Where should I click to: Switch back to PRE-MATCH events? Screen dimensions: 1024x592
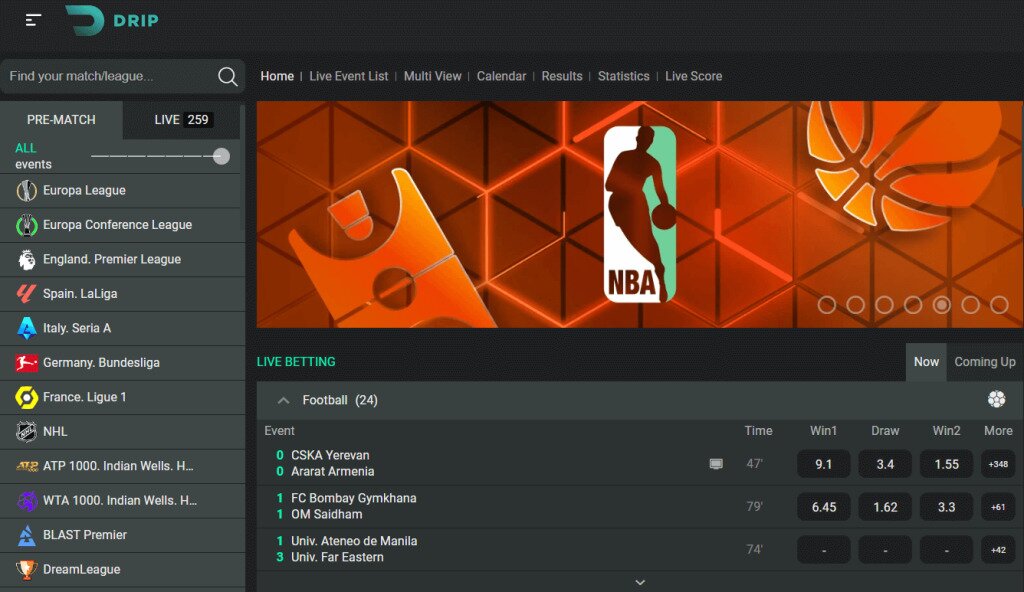pyautogui.click(x=60, y=119)
